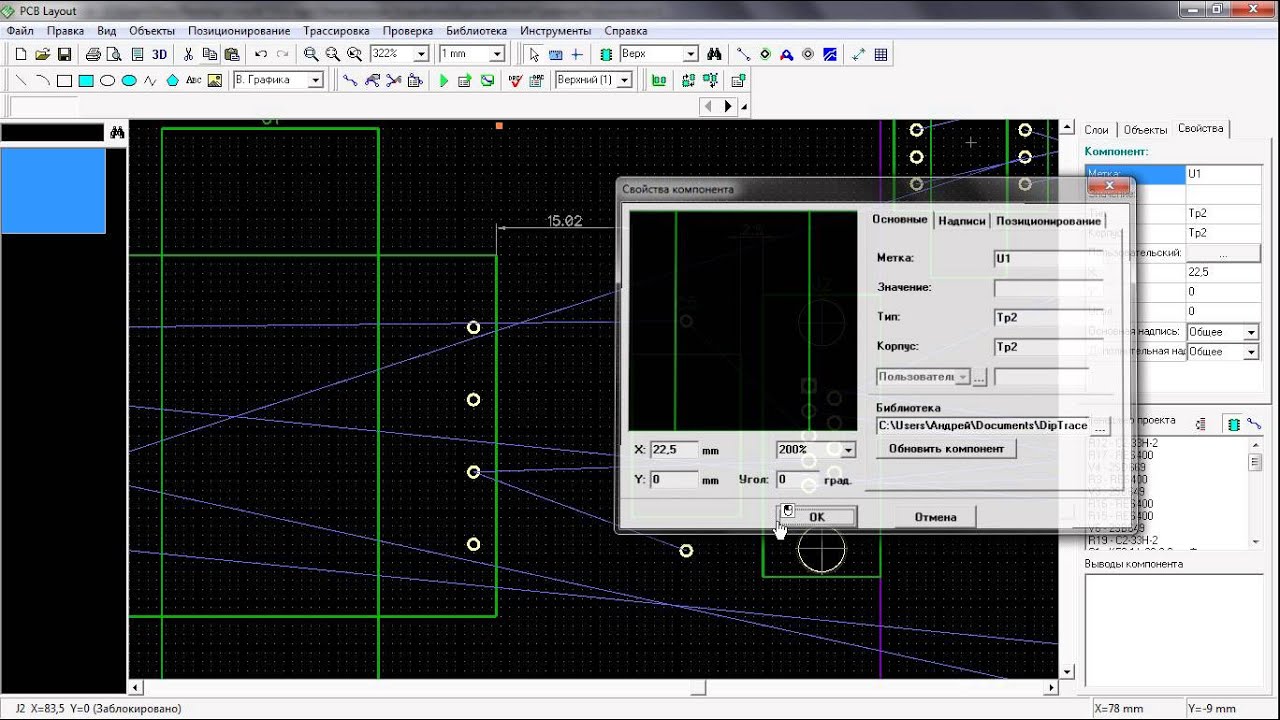Run autorouter with green play icon
1280x720 pixels.
[x=444, y=80]
